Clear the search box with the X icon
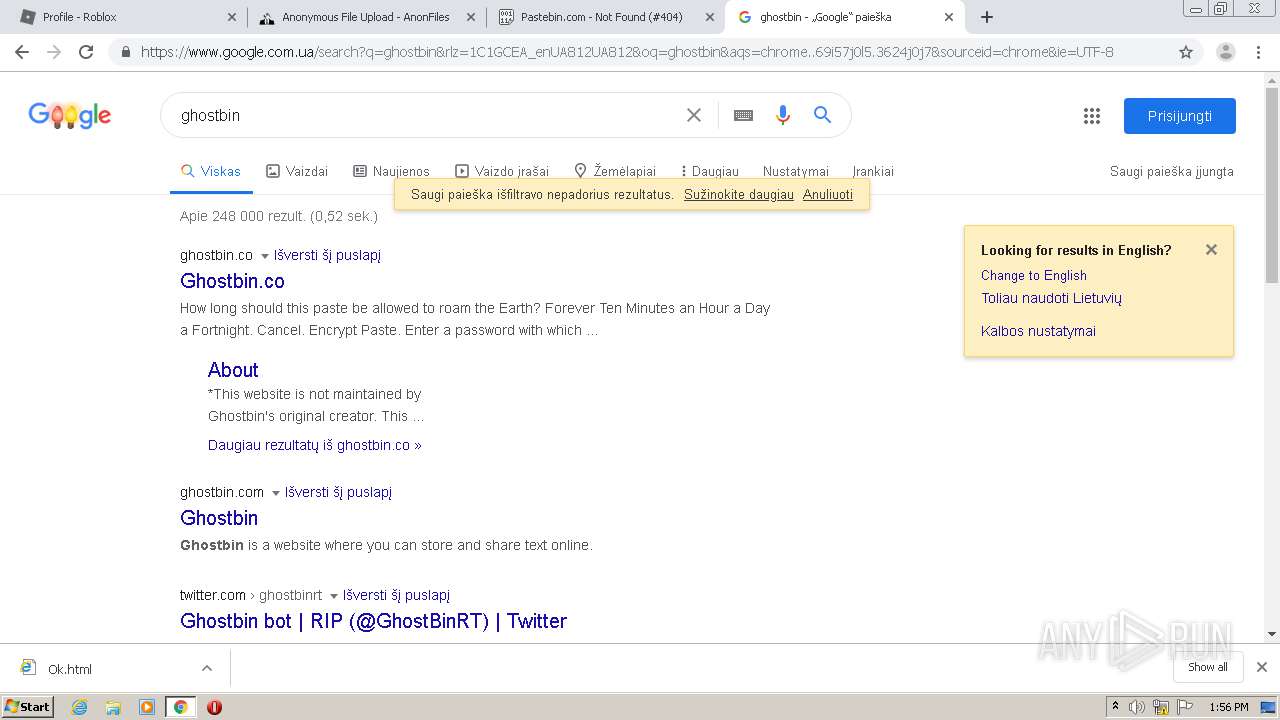Viewport: 1280px width, 720px height. click(694, 115)
